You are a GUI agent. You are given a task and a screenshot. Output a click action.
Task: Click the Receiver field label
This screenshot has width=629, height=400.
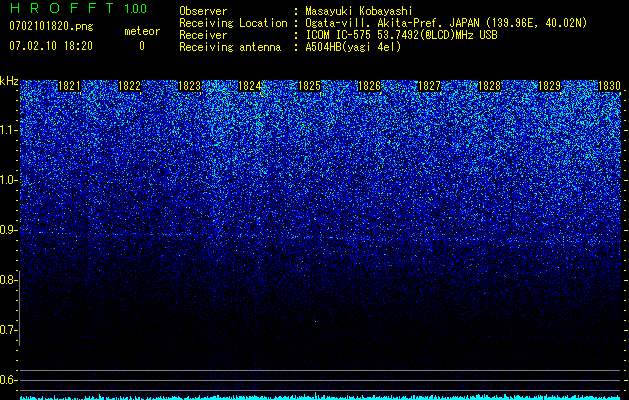[203, 35]
